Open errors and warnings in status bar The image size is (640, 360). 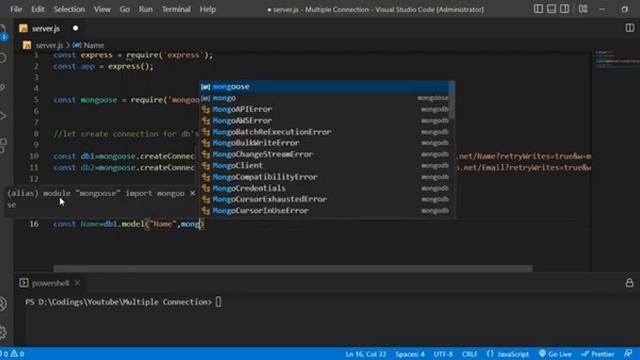click(12, 354)
